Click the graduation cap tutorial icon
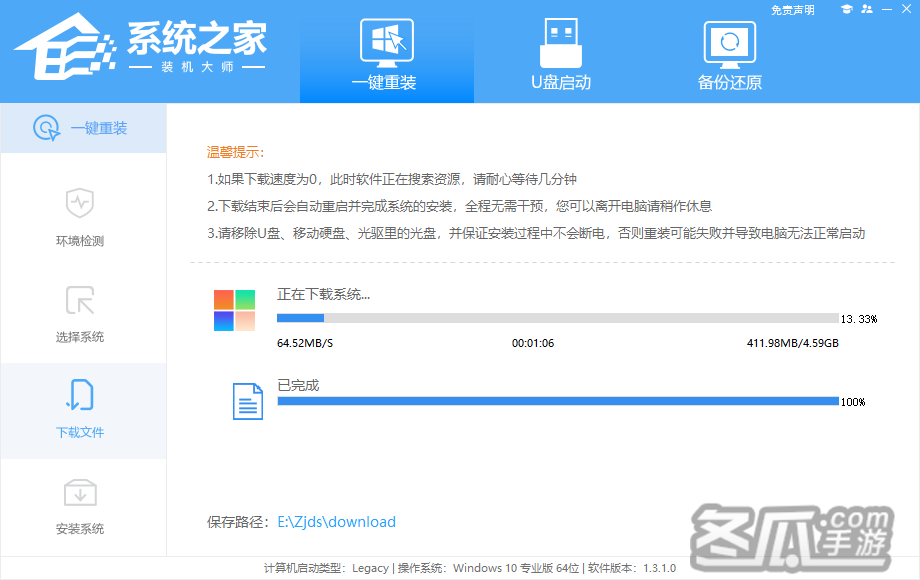The width and height of the screenshot is (920, 580). pos(846,9)
